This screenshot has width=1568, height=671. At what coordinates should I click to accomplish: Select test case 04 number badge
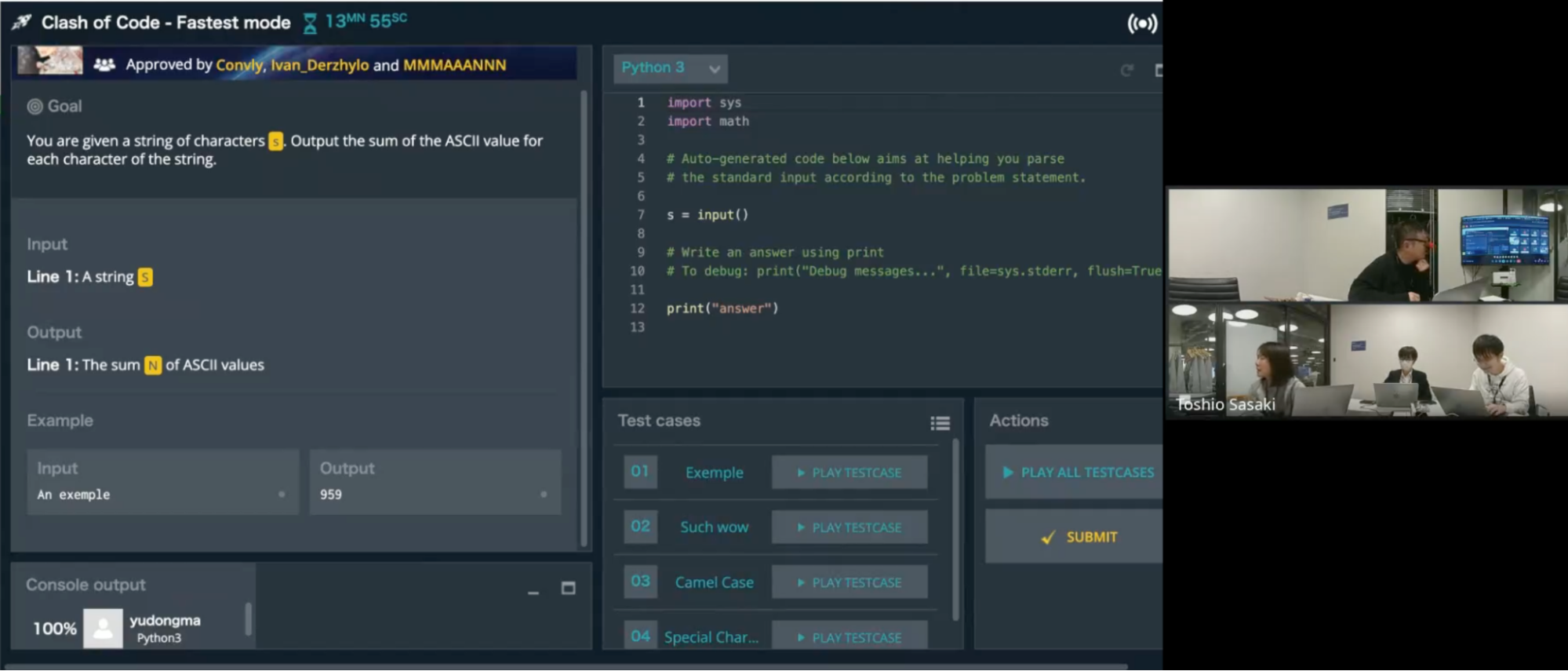click(640, 636)
